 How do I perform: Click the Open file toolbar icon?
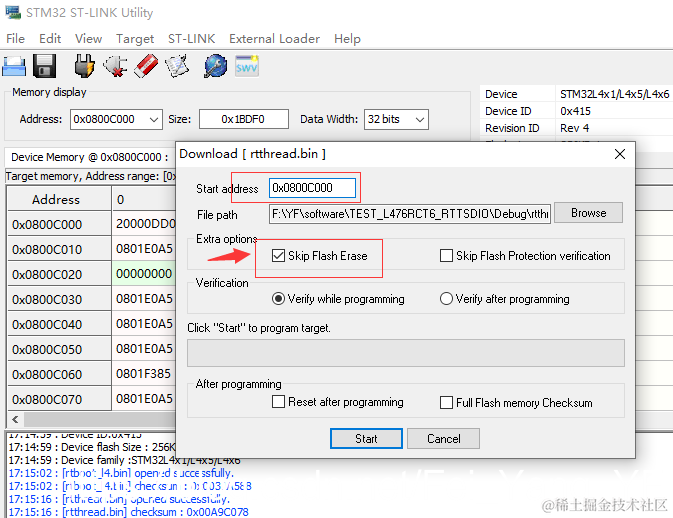[x=14, y=66]
